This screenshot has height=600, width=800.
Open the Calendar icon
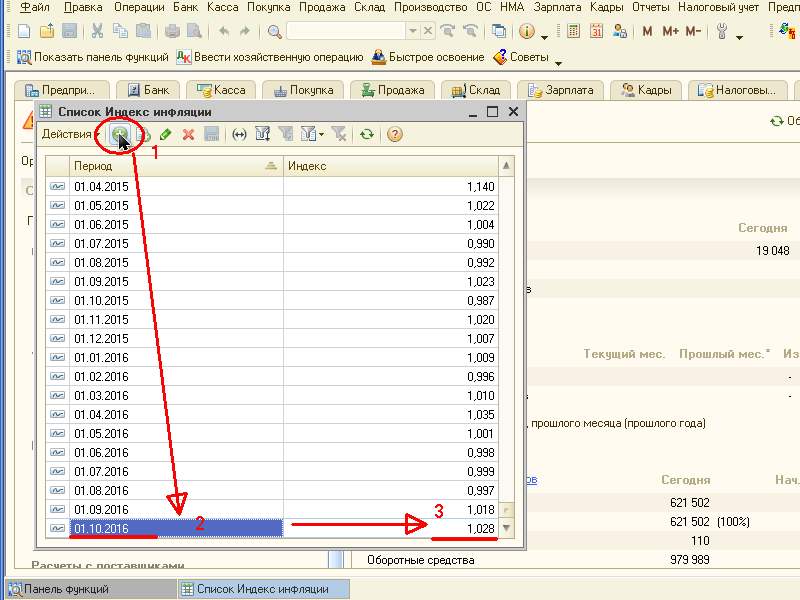click(596, 31)
